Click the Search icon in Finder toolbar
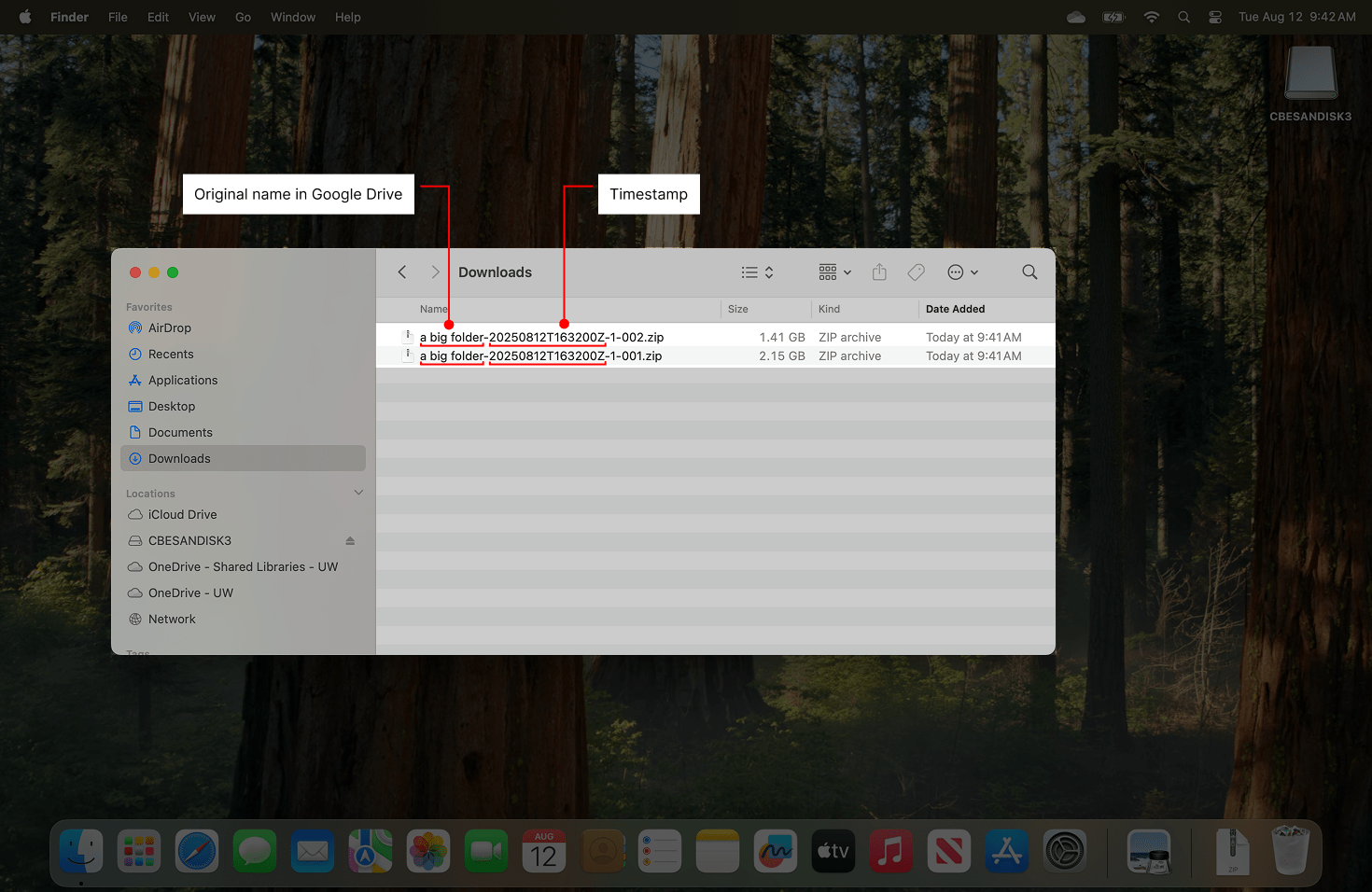The width and height of the screenshot is (1372, 892). (1029, 272)
